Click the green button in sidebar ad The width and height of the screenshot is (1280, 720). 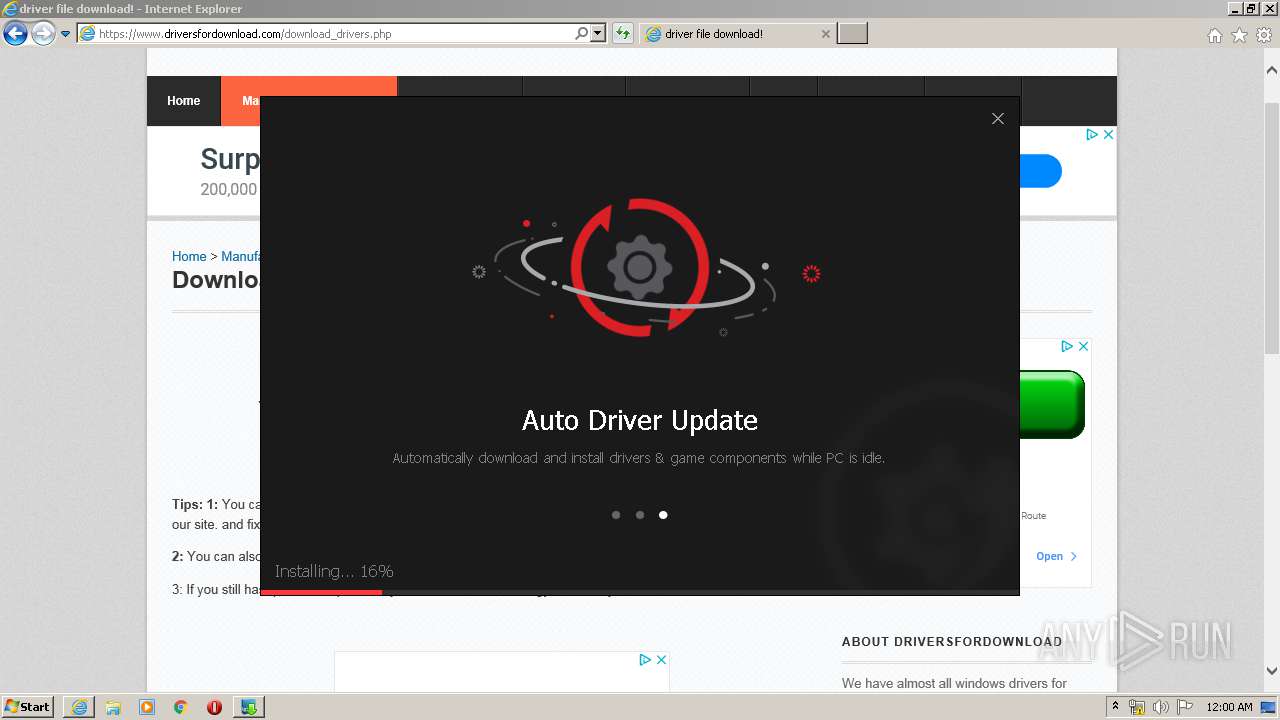tap(1052, 404)
